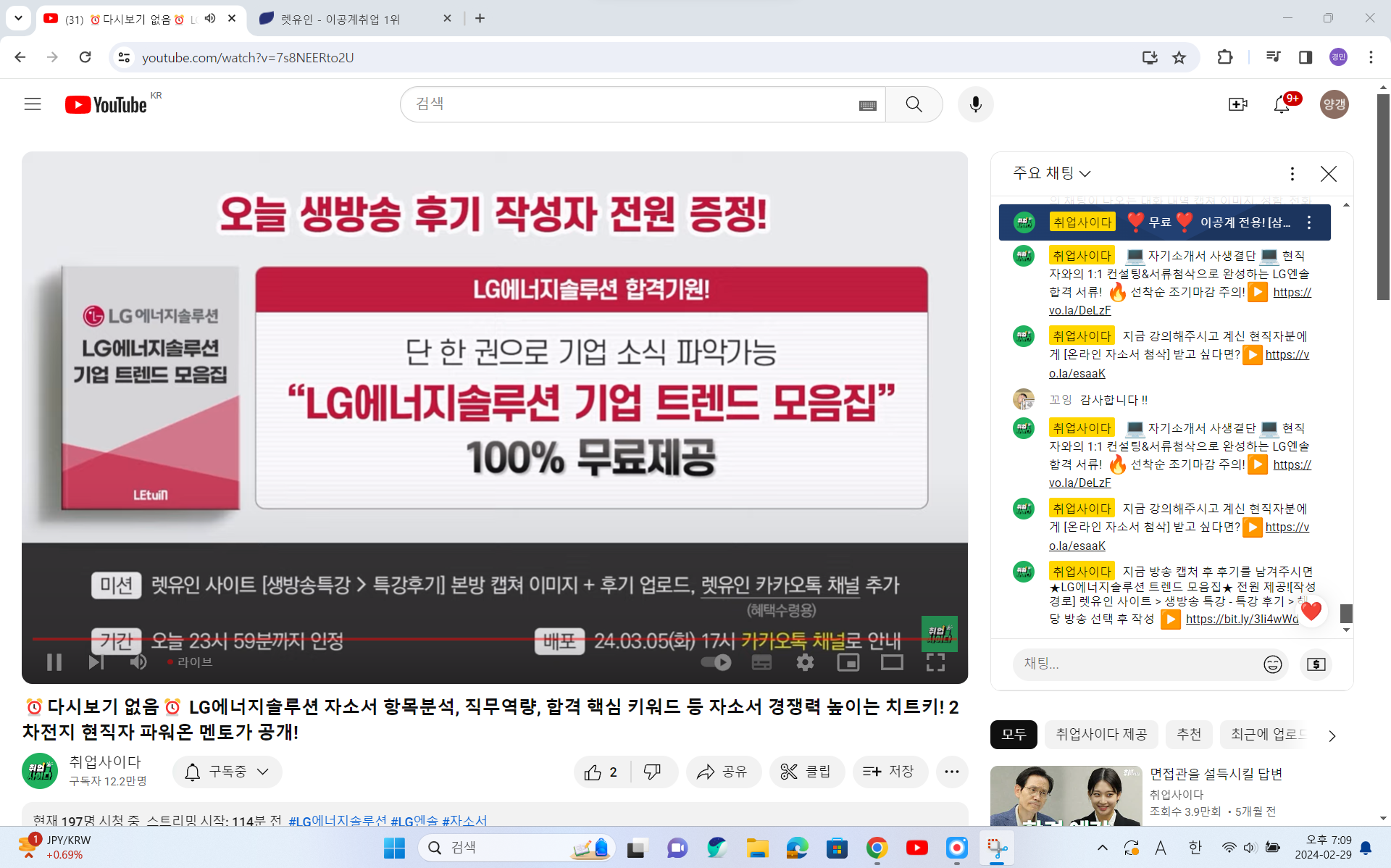Image resolution: width=1391 pixels, height=868 pixels.
Task: Open YouTube notifications bell
Action: [1282, 104]
